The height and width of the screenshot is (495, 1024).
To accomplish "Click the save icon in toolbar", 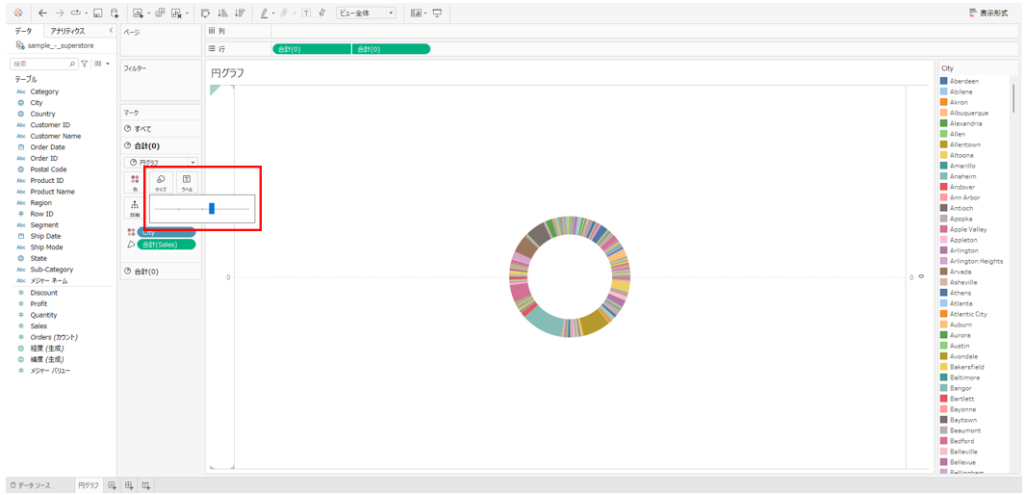I will [x=97, y=13].
